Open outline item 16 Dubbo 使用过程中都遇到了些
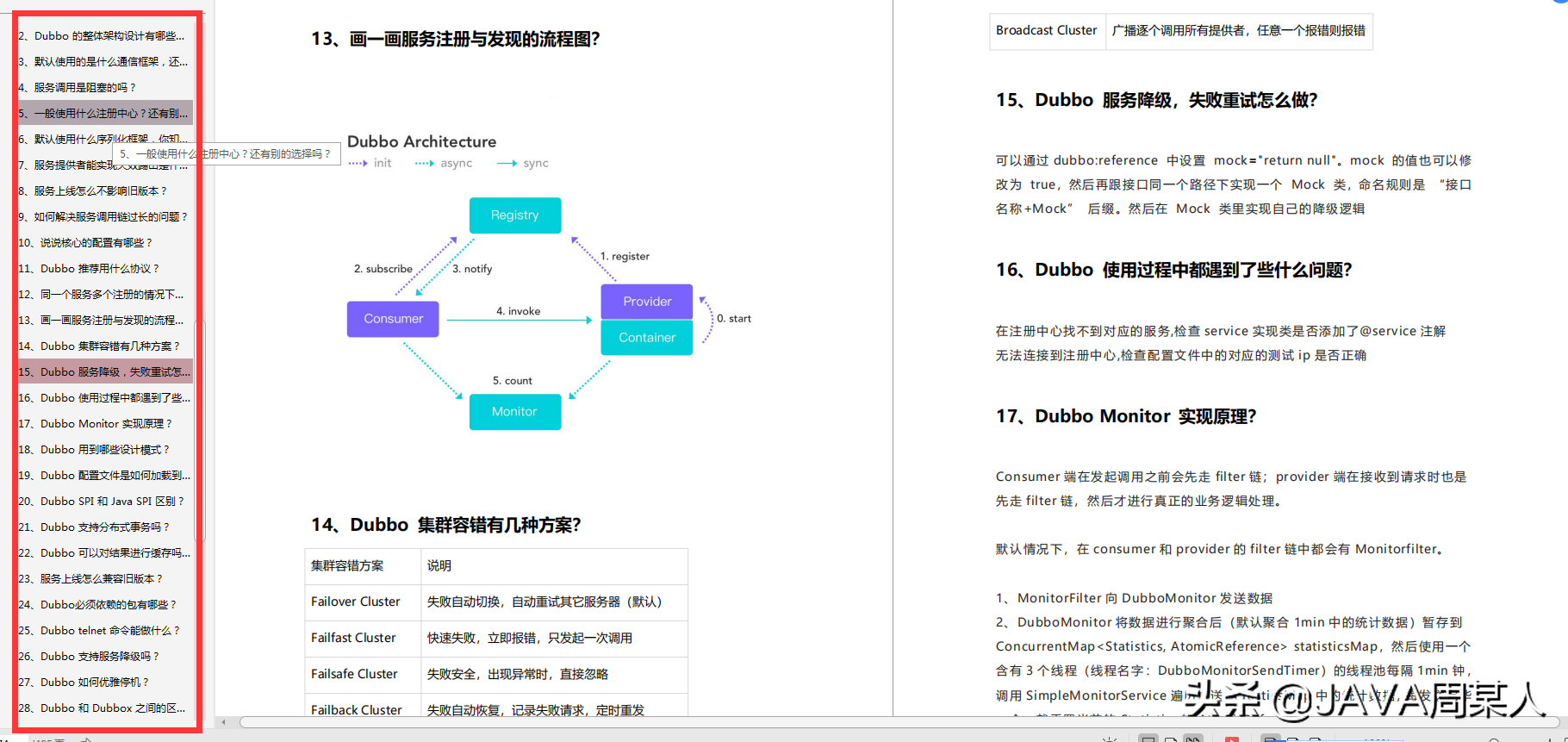 pyautogui.click(x=104, y=397)
